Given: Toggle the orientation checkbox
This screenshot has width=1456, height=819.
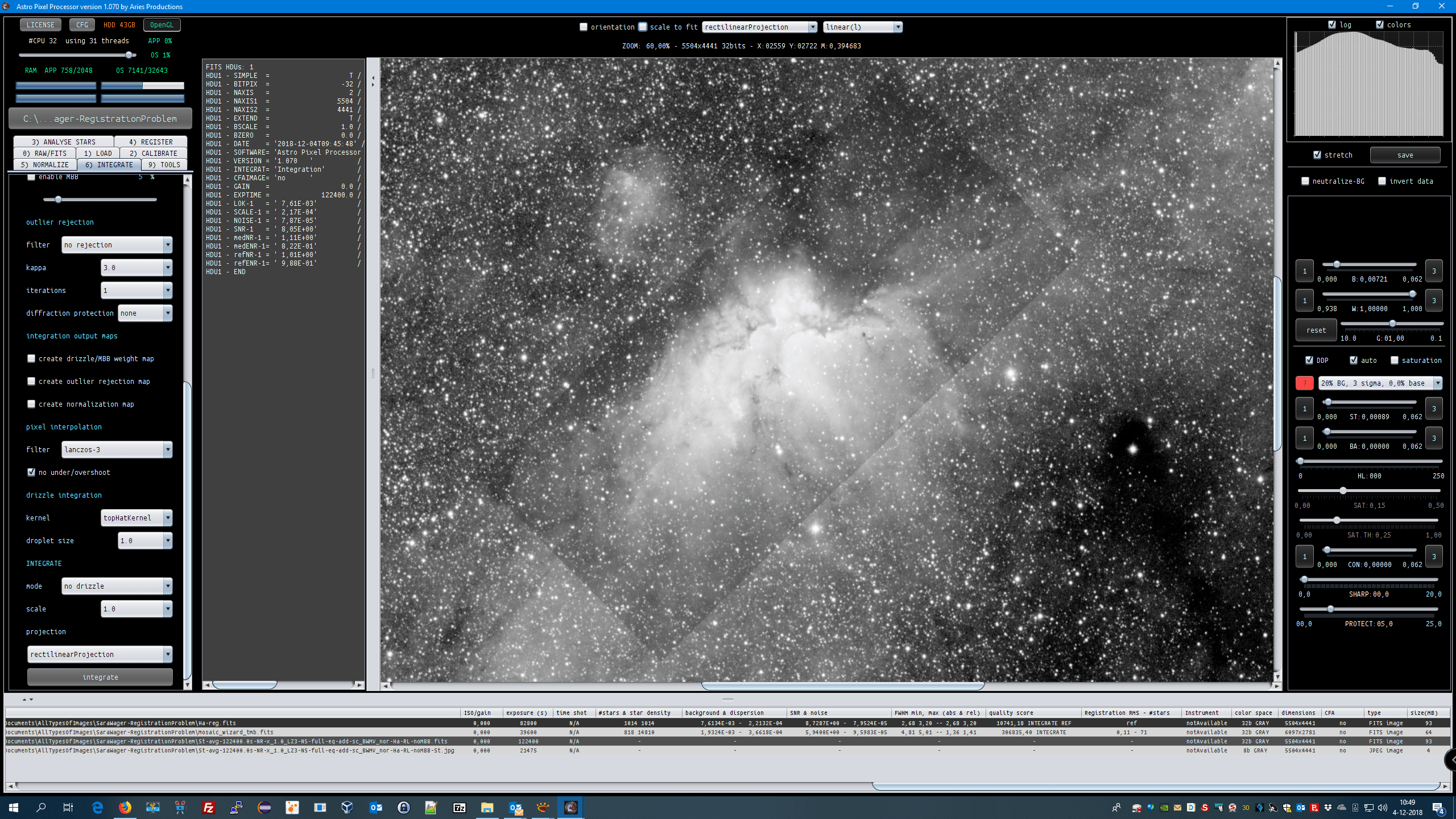Looking at the screenshot, I should [583, 27].
